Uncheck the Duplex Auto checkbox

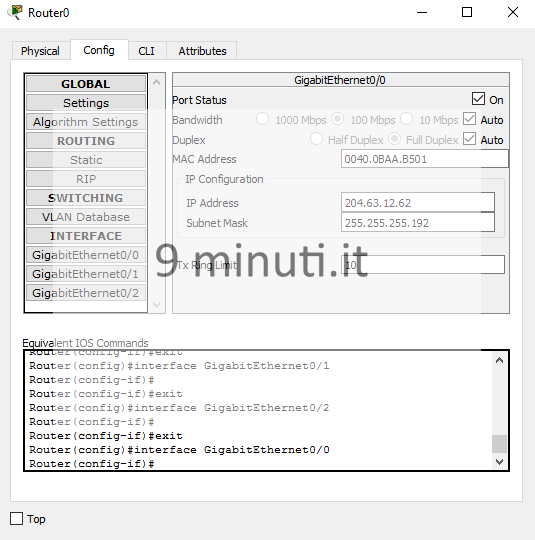point(469,139)
